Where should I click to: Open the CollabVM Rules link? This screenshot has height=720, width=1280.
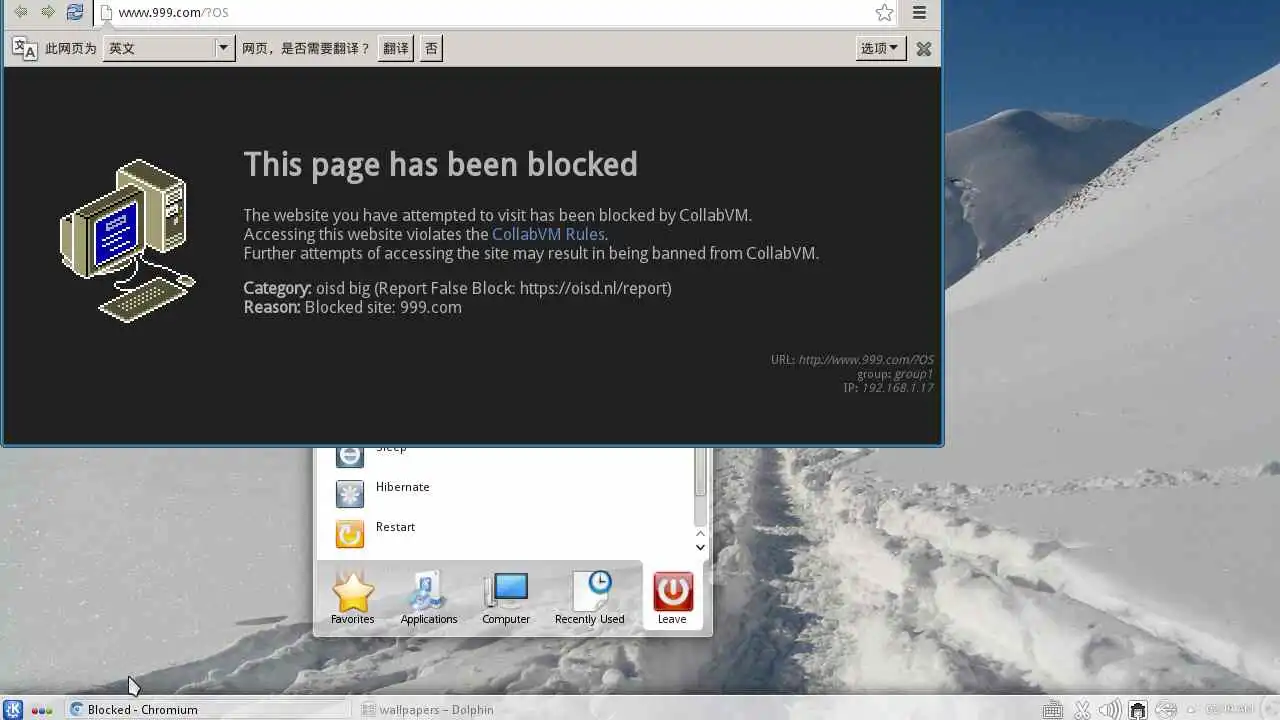pos(548,234)
